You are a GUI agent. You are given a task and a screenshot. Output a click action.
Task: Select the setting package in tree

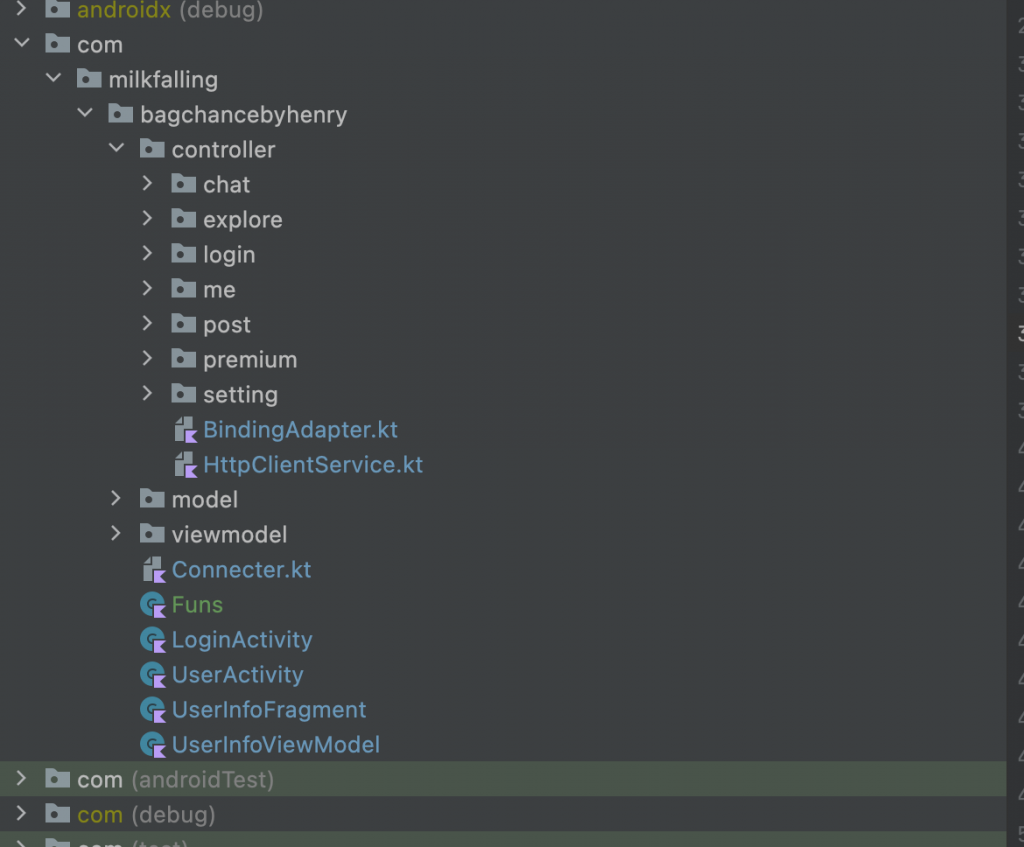coord(240,394)
